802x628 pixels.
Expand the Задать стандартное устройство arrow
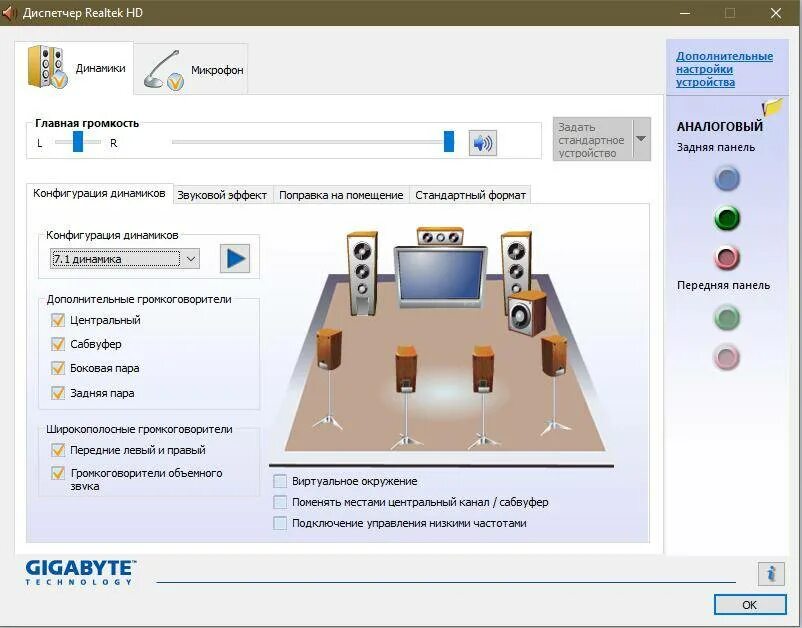641,139
